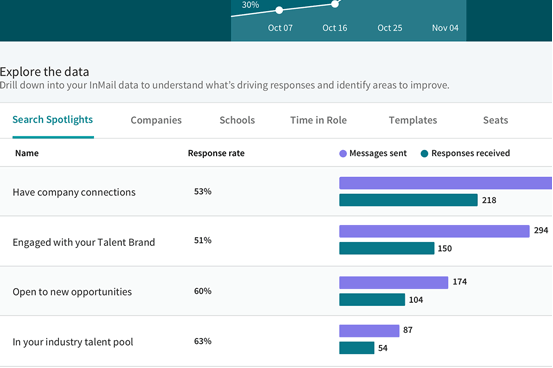Open the Search Spotlights tab

(53, 120)
